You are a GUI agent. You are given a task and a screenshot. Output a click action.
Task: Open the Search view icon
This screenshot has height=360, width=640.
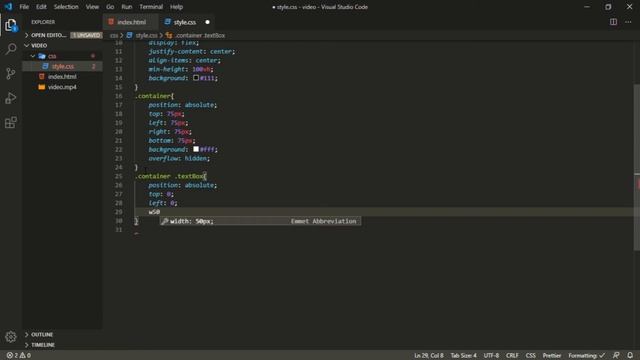11,49
